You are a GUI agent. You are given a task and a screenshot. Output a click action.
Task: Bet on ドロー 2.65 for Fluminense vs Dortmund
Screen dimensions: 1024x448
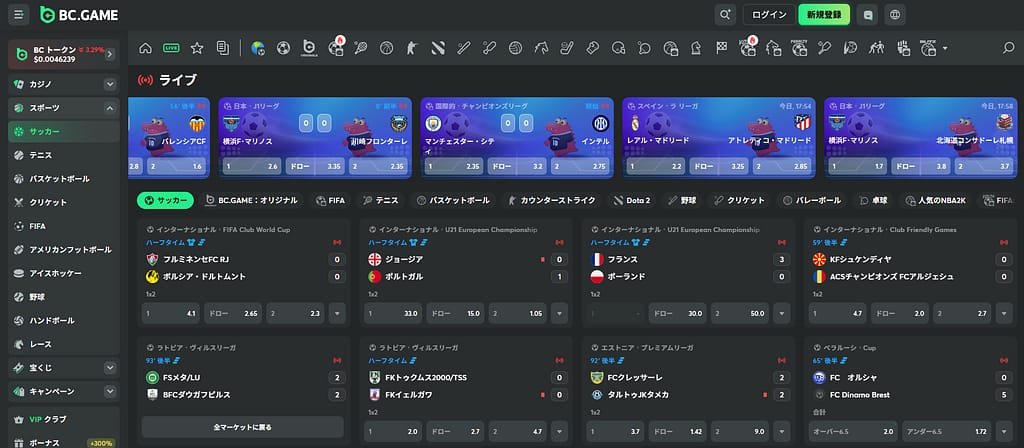point(232,313)
